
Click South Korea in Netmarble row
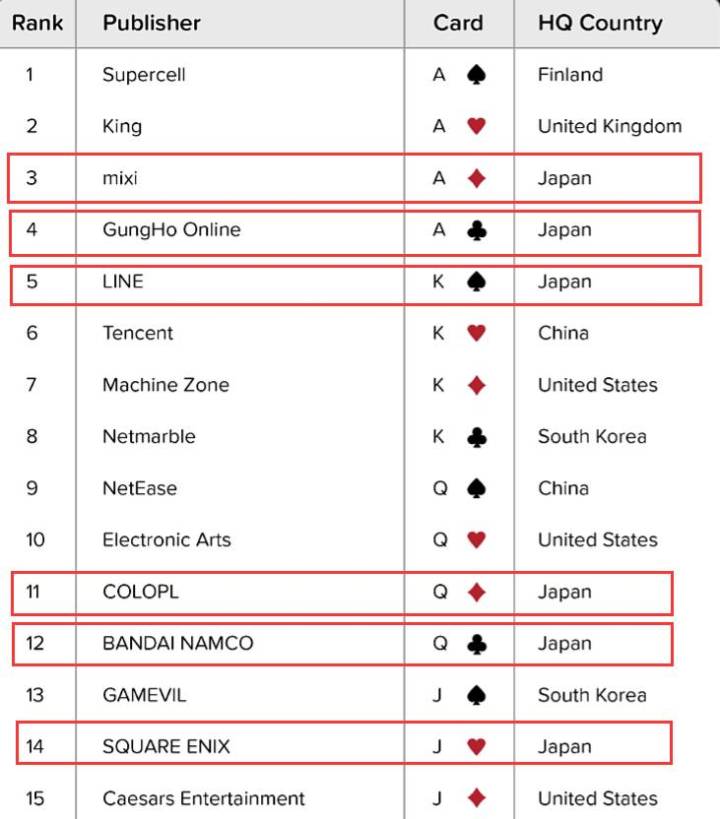click(x=592, y=437)
